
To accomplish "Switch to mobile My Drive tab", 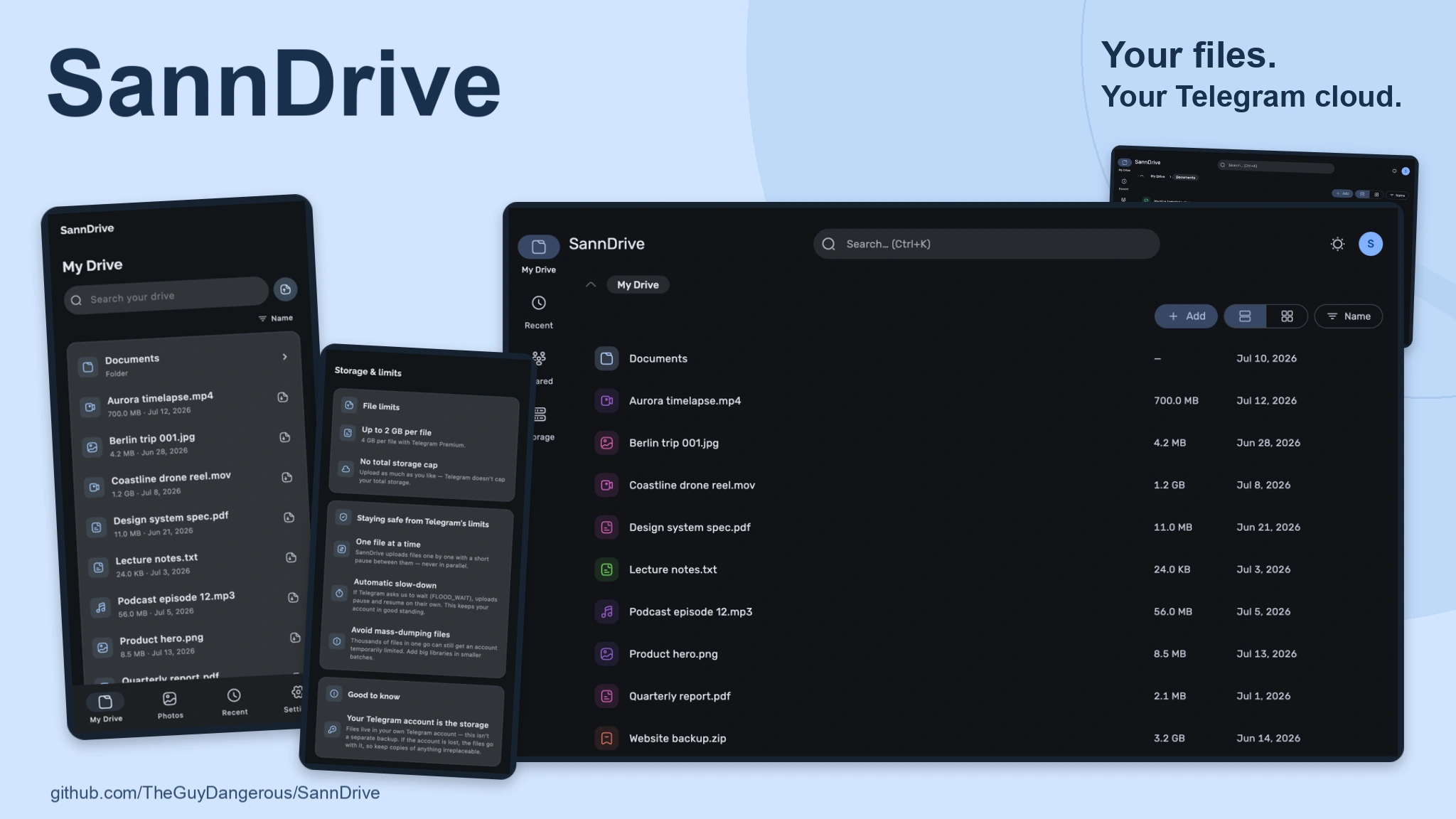I will (105, 707).
